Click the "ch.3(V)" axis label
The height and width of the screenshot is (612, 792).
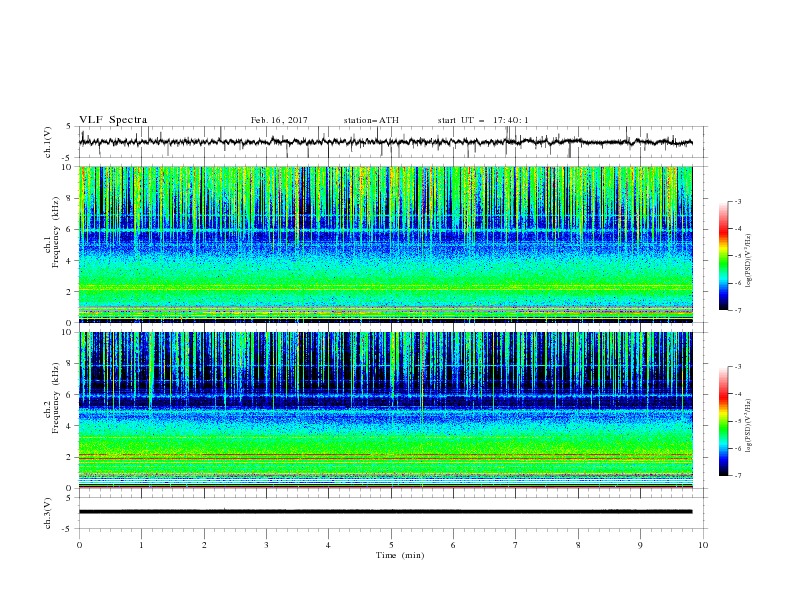tap(48, 513)
